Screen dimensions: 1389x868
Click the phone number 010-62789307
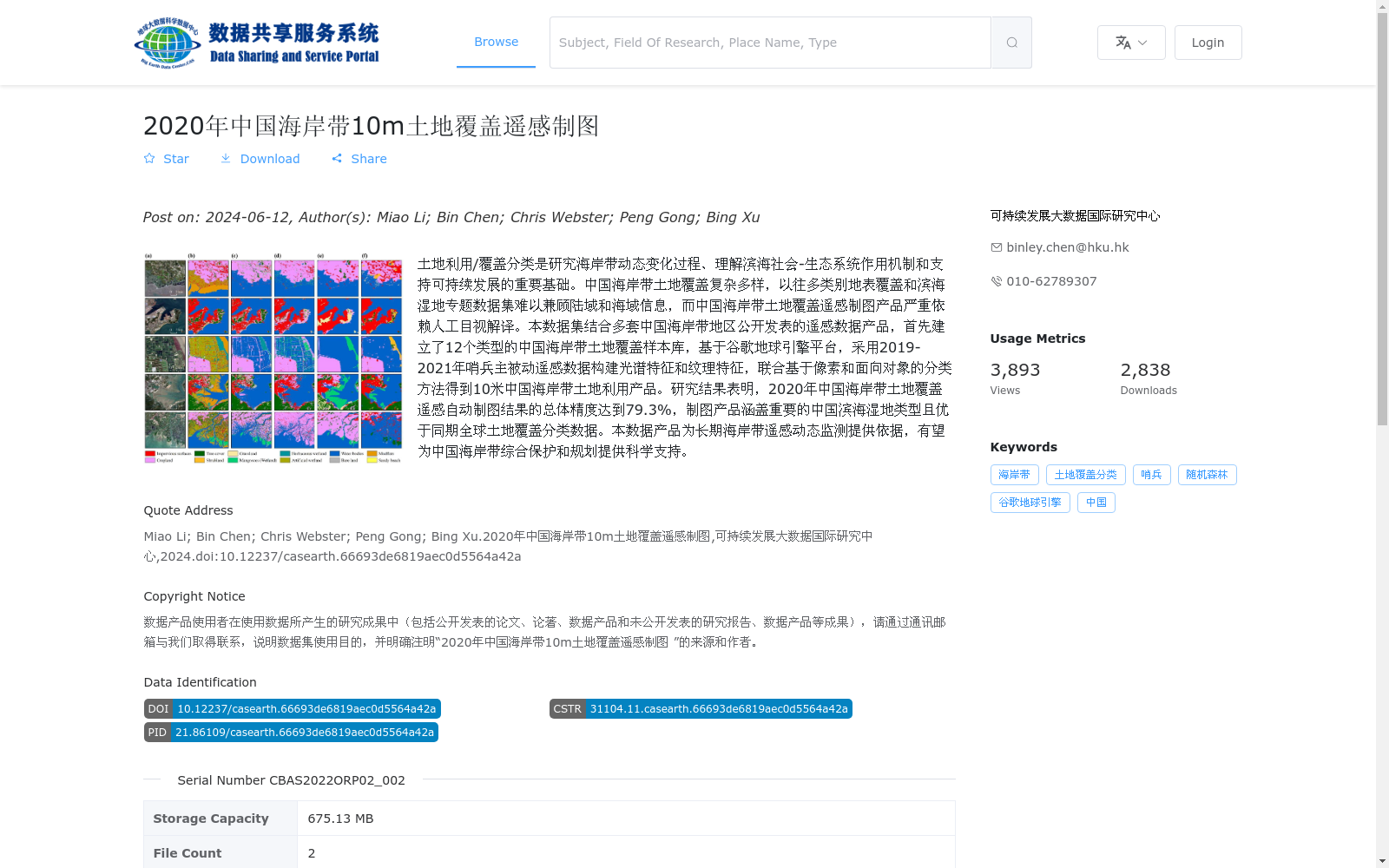click(1051, 281)
